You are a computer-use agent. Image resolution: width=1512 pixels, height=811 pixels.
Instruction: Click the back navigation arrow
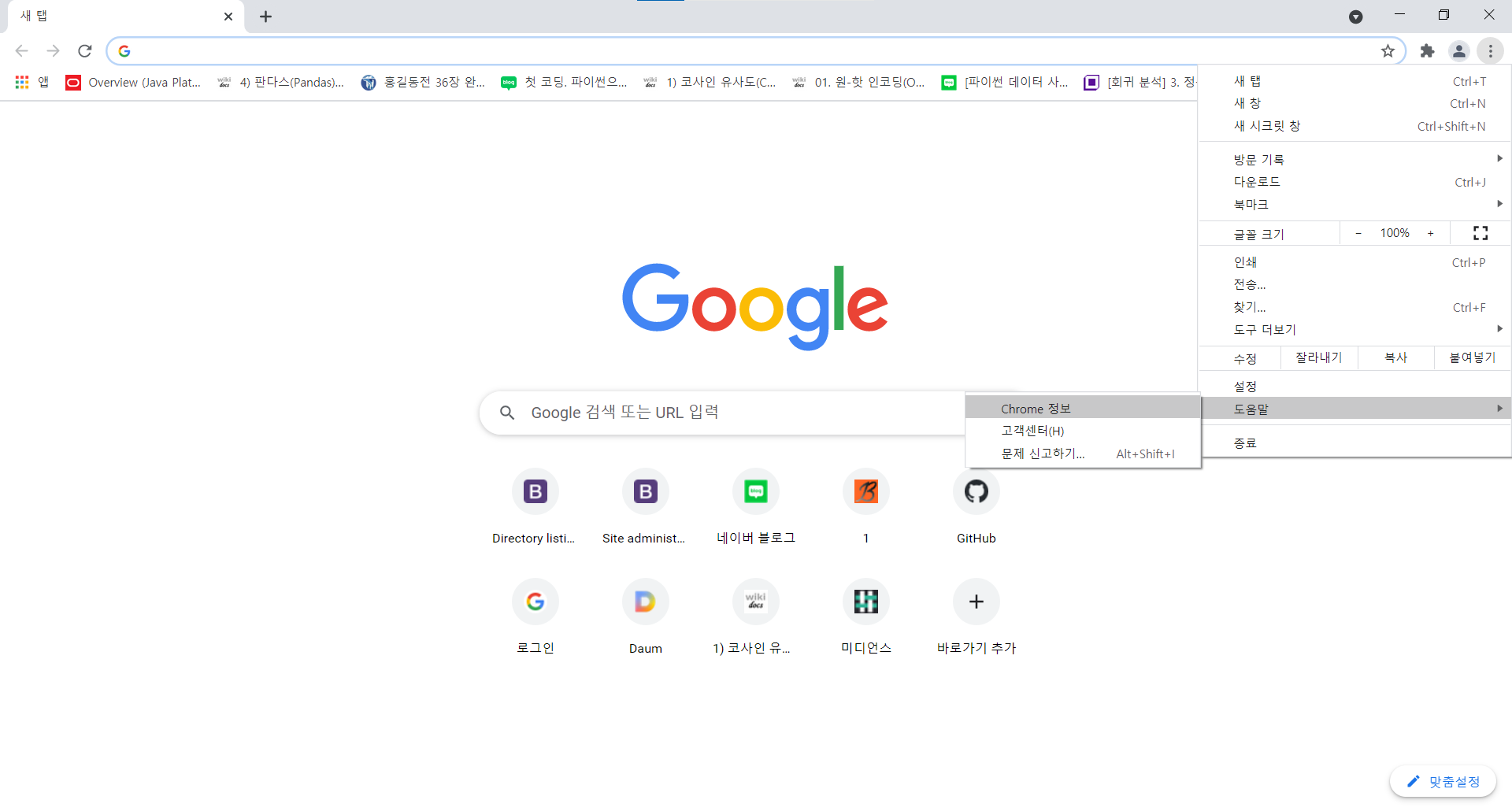[x=22, y=51]
